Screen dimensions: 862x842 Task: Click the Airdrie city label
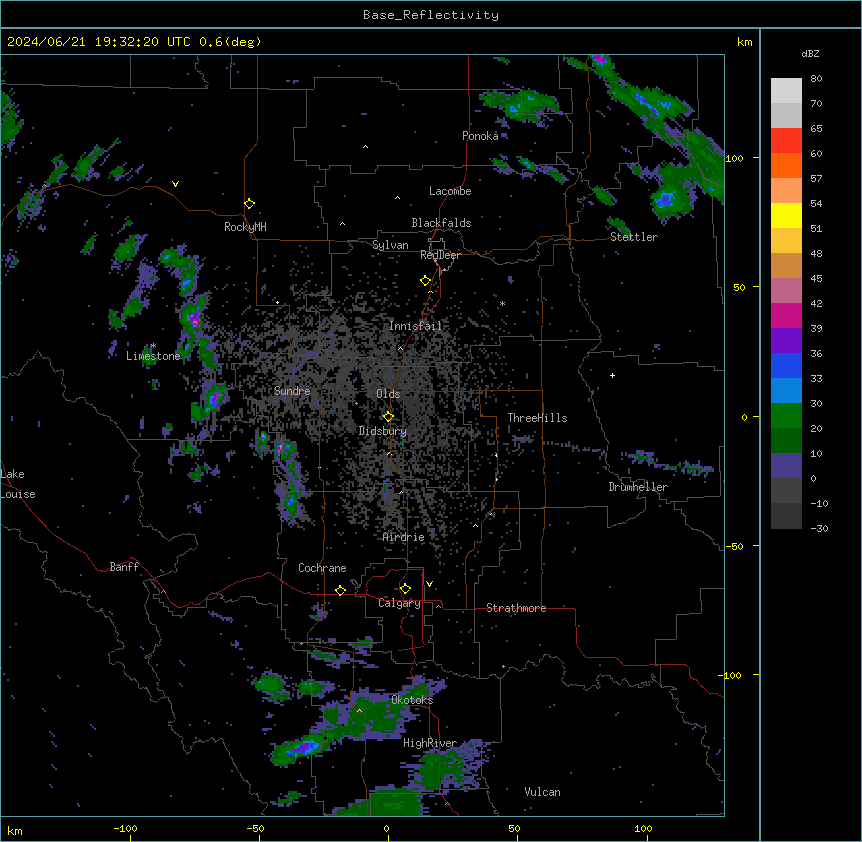[404, 537]
